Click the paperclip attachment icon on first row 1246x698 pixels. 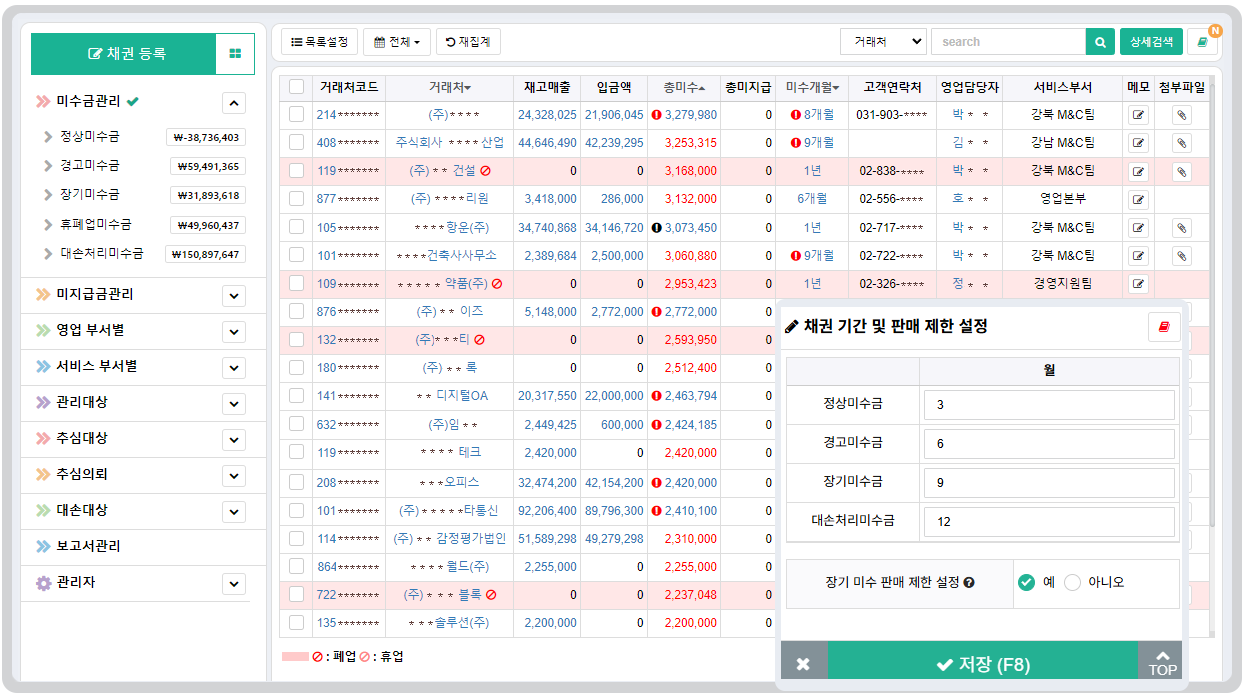coord(1180,115)
